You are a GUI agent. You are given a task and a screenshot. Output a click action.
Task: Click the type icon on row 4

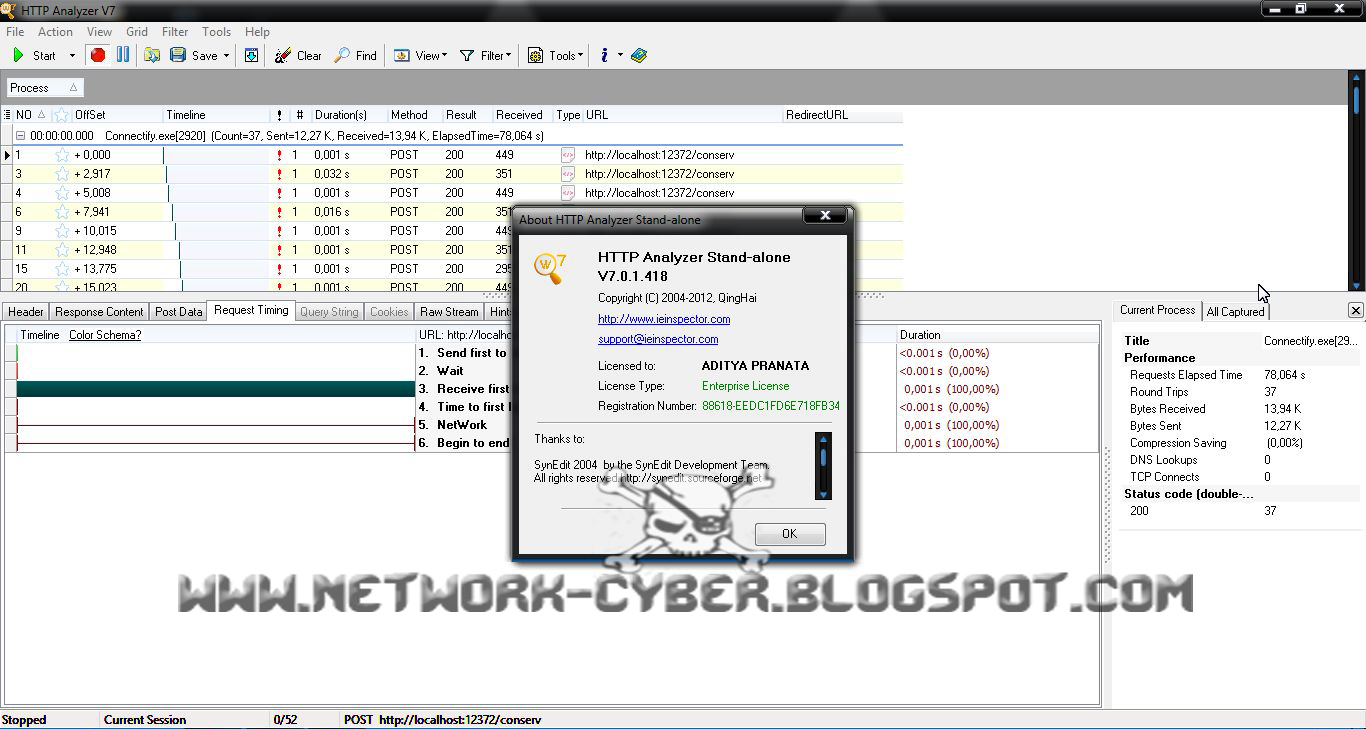click(568, 193)
